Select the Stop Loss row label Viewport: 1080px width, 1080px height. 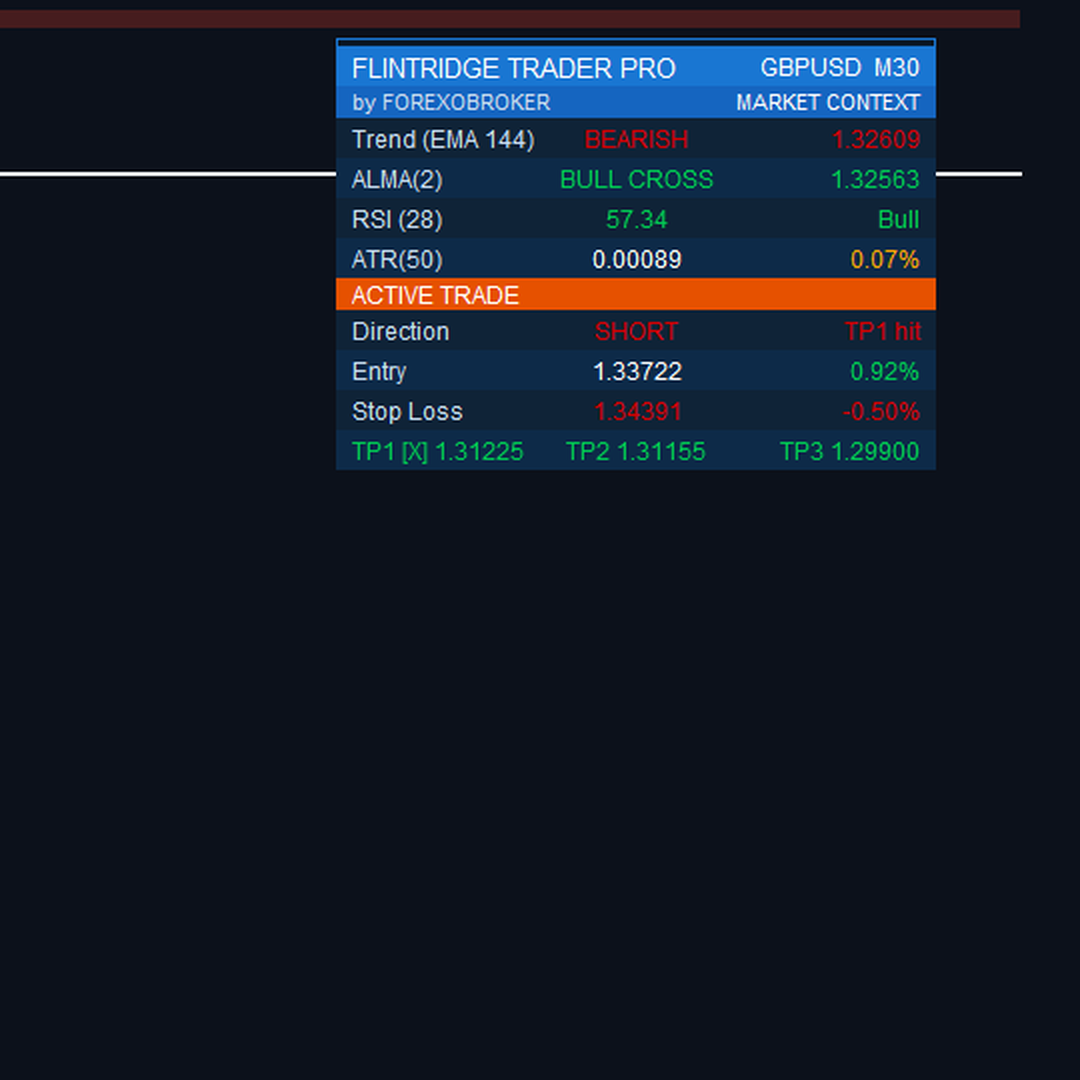point(407,412)
